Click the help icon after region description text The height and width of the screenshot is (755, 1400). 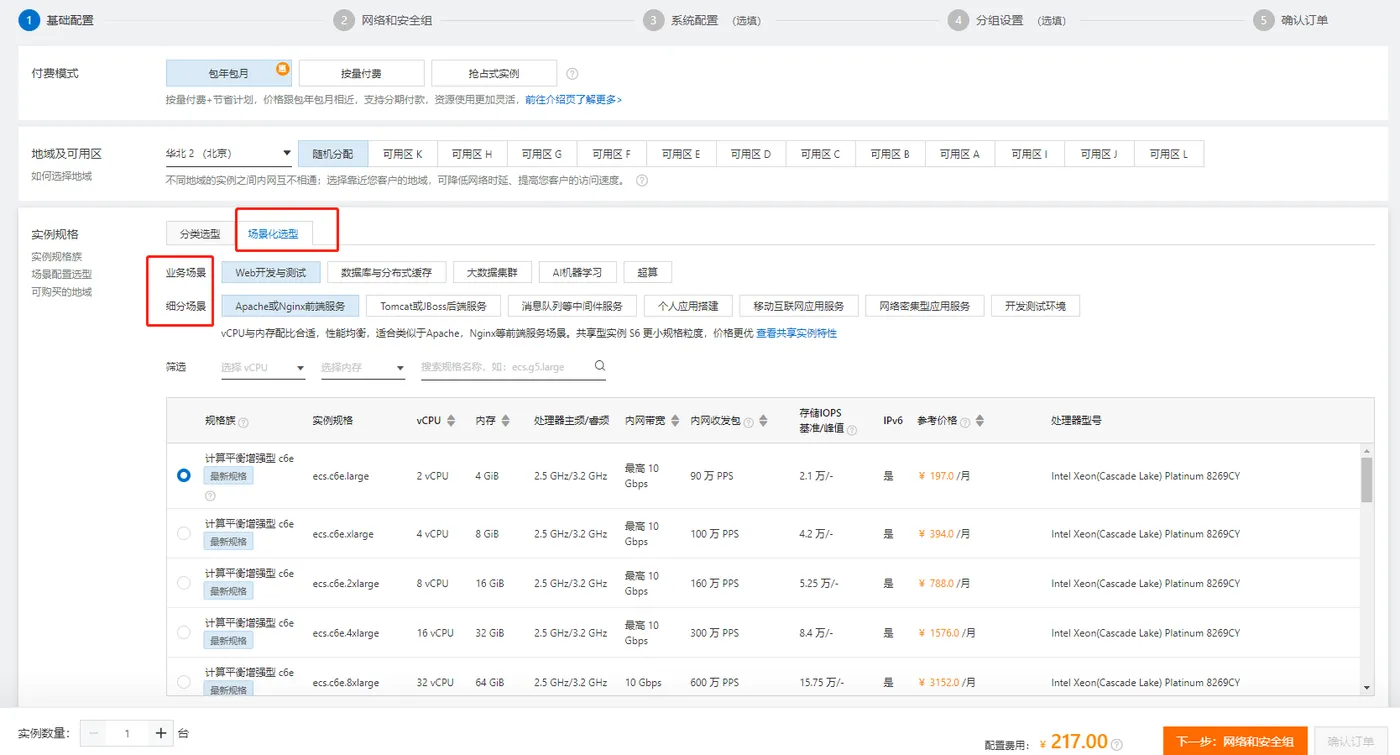[642, 181]
